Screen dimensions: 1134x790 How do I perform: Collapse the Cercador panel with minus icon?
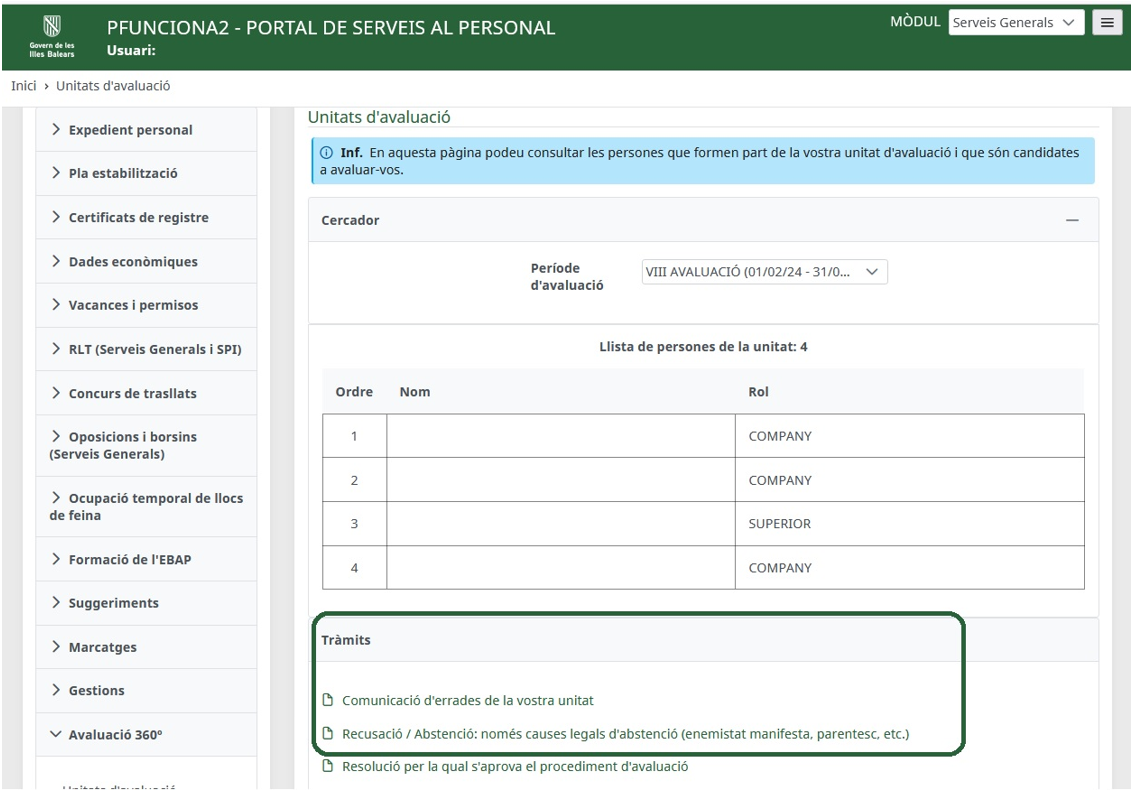click(x=1072, y=220)
